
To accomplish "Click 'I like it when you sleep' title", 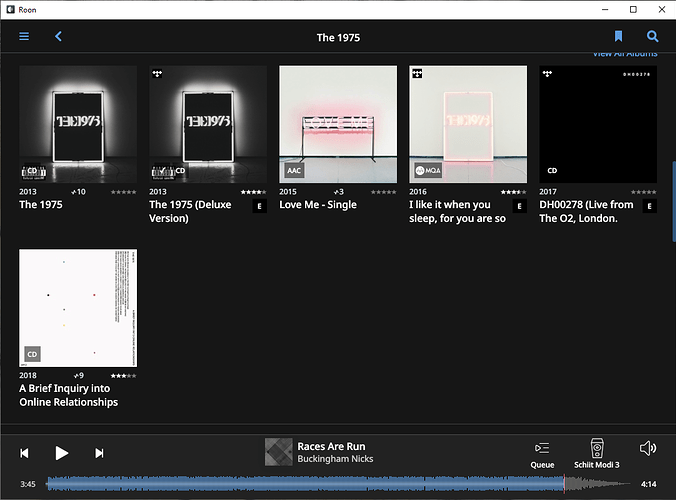I will point(457,211).
